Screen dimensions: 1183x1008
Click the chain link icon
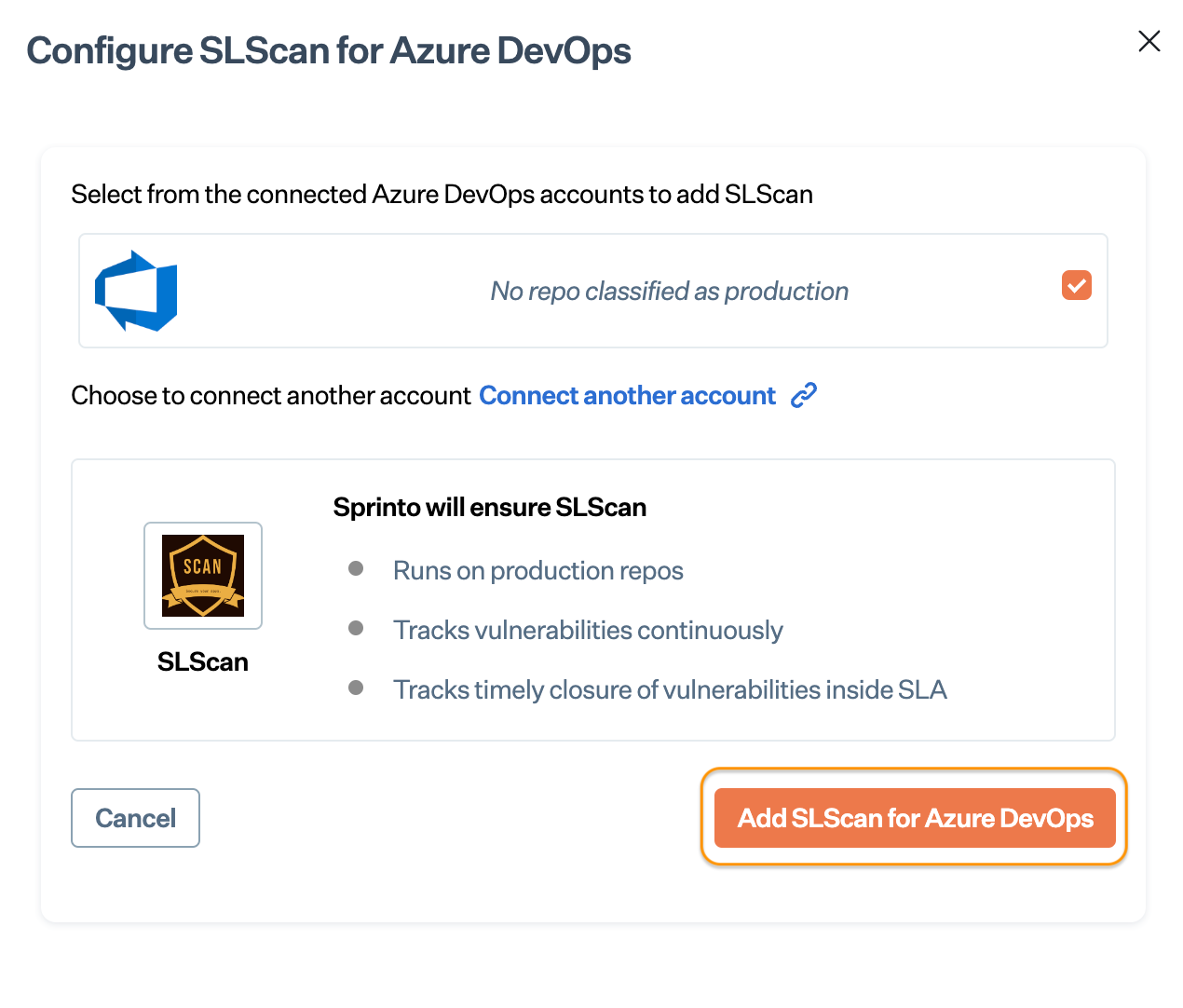(x=804, y=396)
